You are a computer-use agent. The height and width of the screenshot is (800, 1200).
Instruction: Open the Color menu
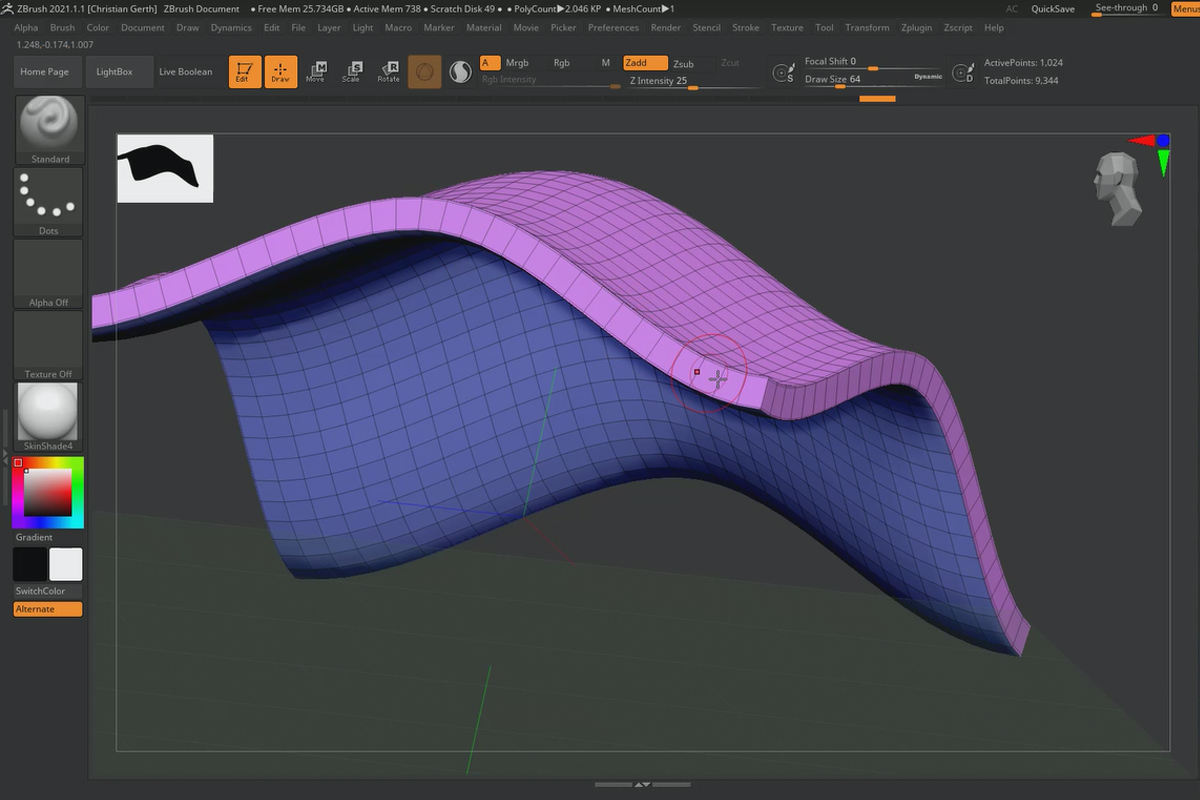(98, 28)
